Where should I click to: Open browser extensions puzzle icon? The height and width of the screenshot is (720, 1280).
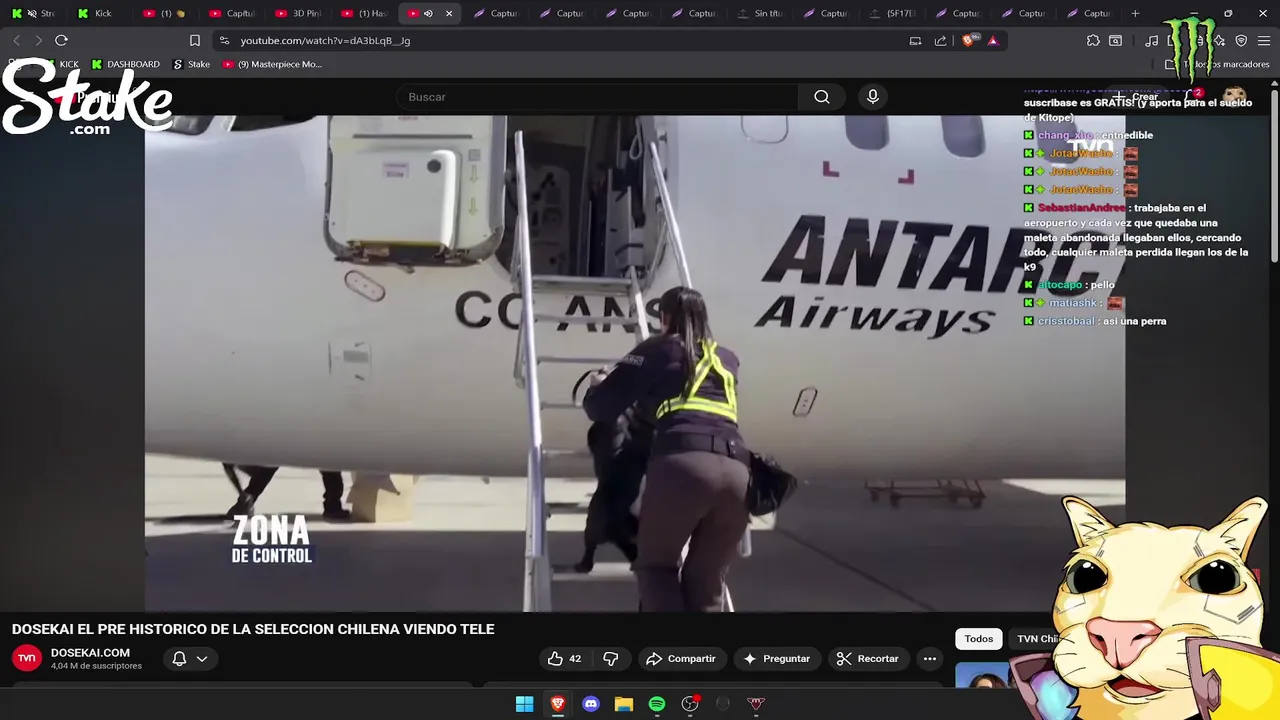[1093, 40]
